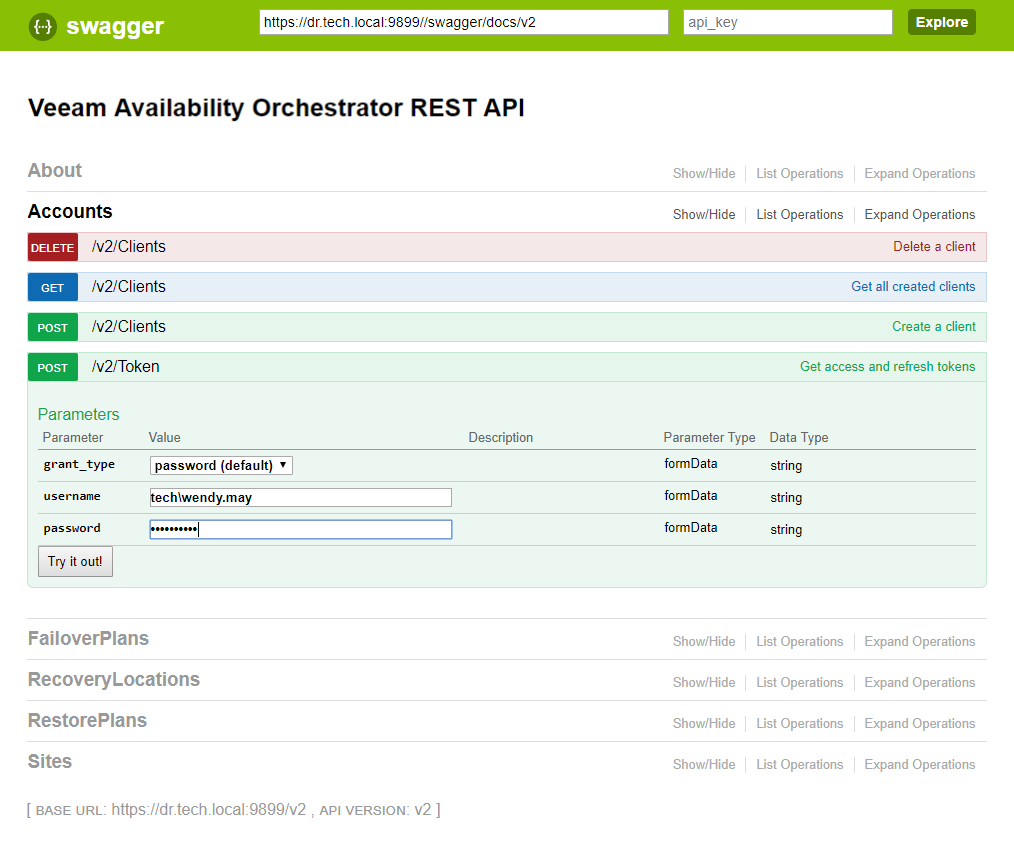Click 'Get access and refresh tokens' description
Viewport: 1014px width, 855px height.
(887, 367)
